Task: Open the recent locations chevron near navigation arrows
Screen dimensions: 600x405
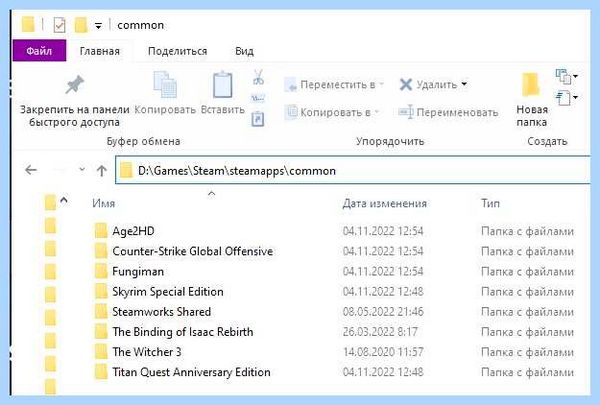Action: tap(82, 169)
